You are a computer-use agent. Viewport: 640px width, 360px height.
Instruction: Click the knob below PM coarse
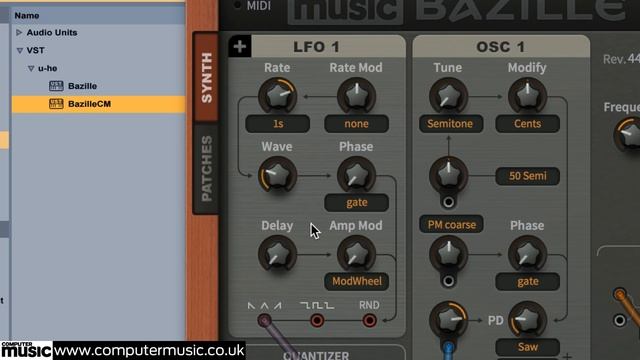[x=448, y=254]
